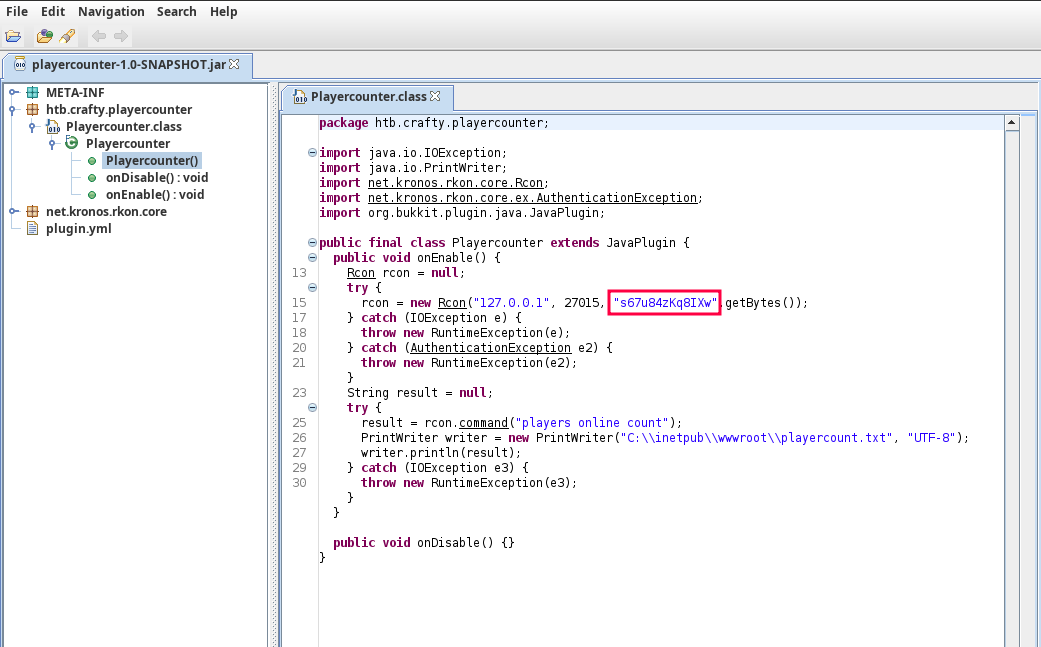
Task: Collapse the import statements fold marker
Action: pos(312,153)
